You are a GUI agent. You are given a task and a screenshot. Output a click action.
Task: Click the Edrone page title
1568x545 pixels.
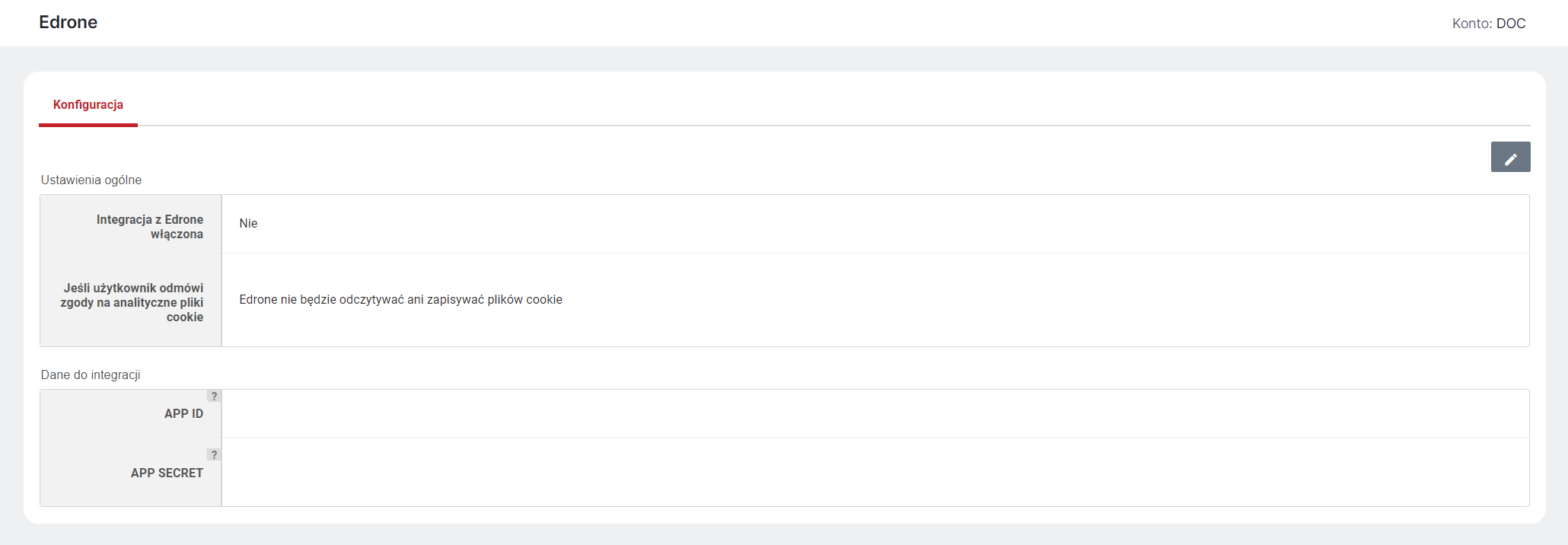69,22
